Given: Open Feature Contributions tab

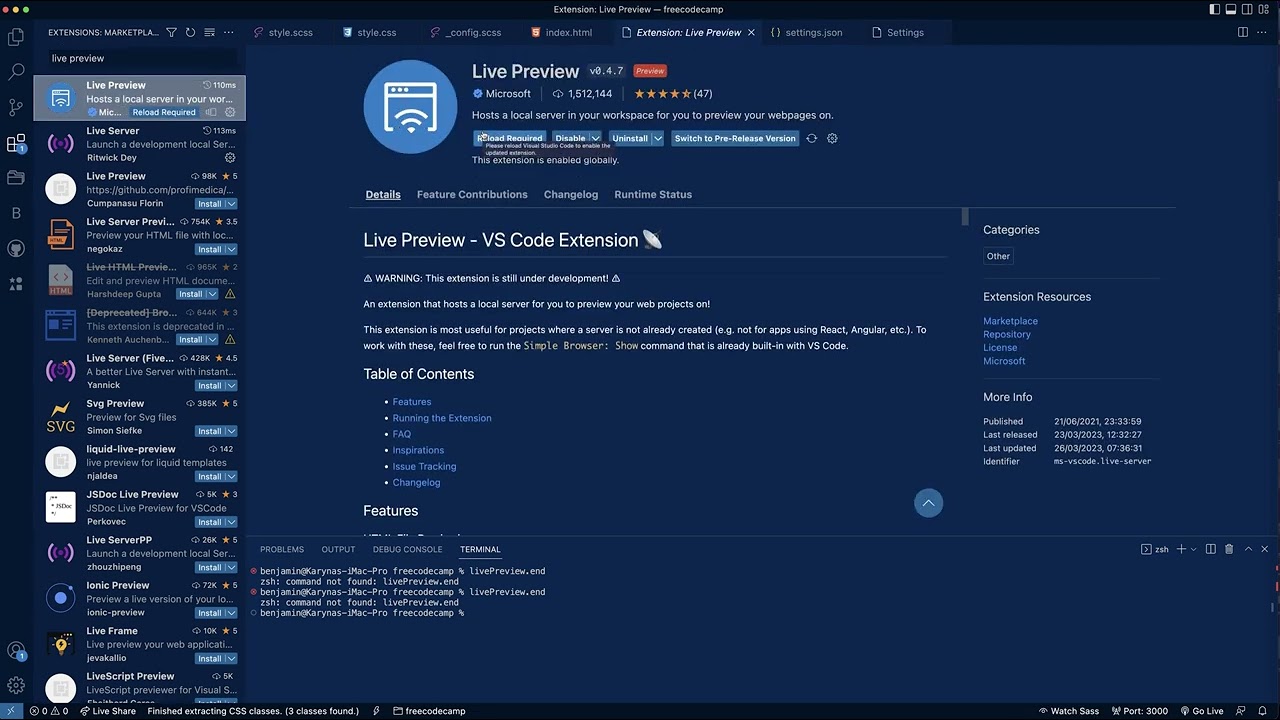Looking at the screenshot, I should click(472, 194).
